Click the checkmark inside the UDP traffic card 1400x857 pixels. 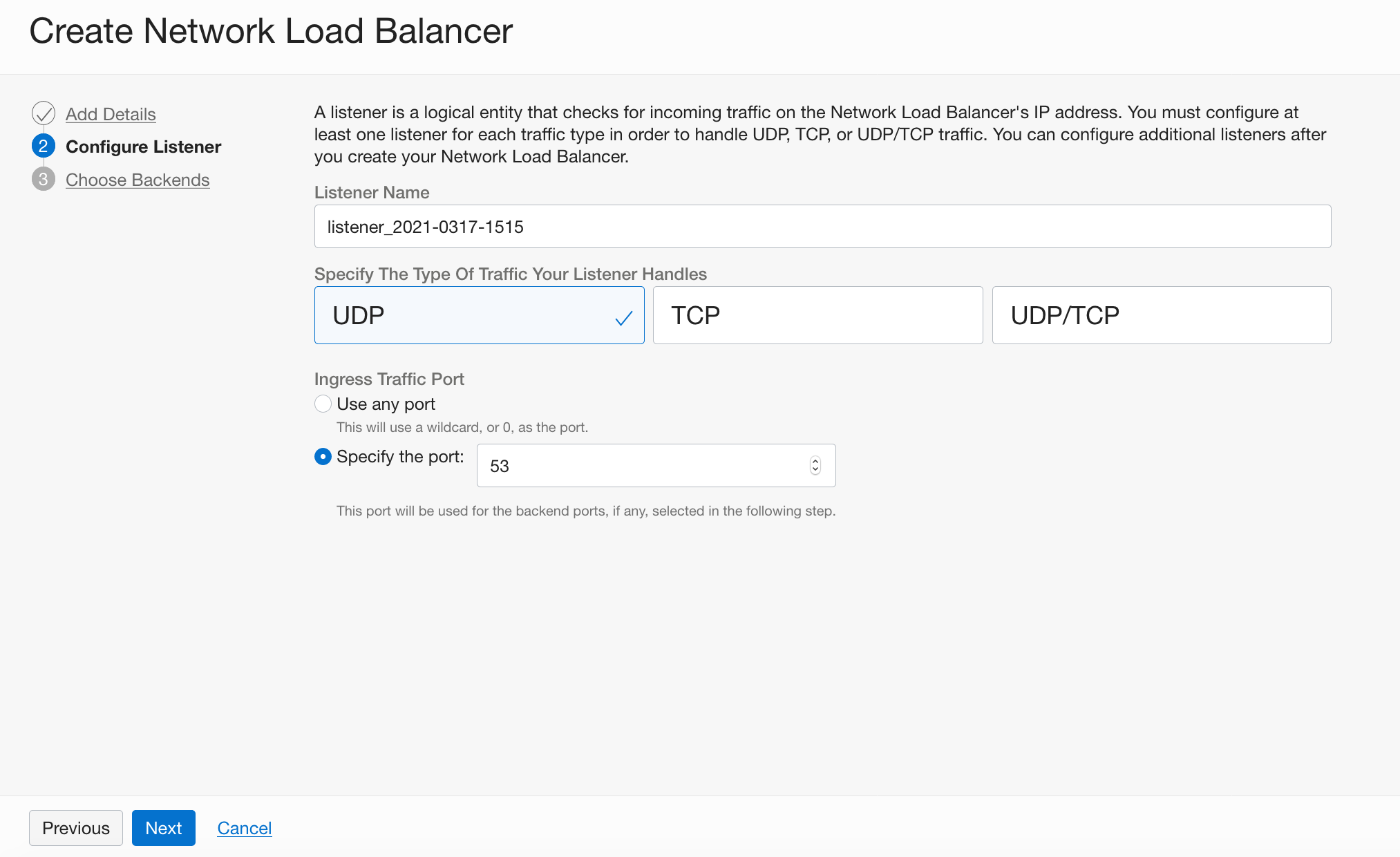tap(623, 317)
